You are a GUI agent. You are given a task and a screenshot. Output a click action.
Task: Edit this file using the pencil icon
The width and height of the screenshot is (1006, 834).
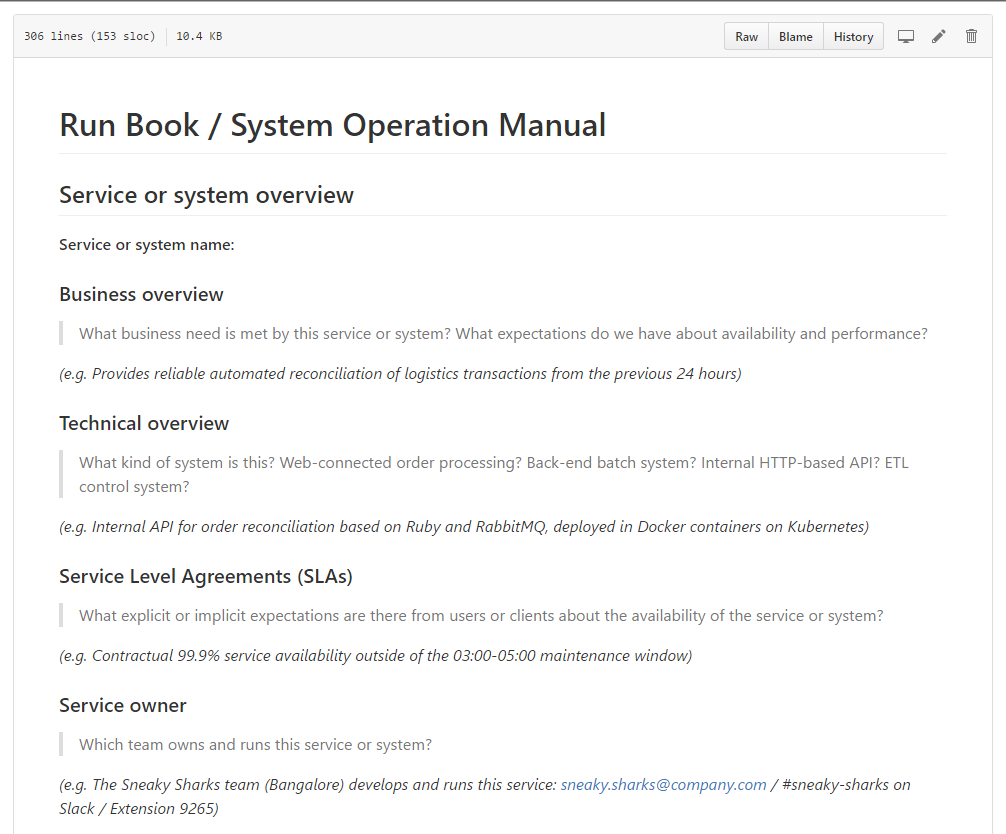tap(938, 36)
